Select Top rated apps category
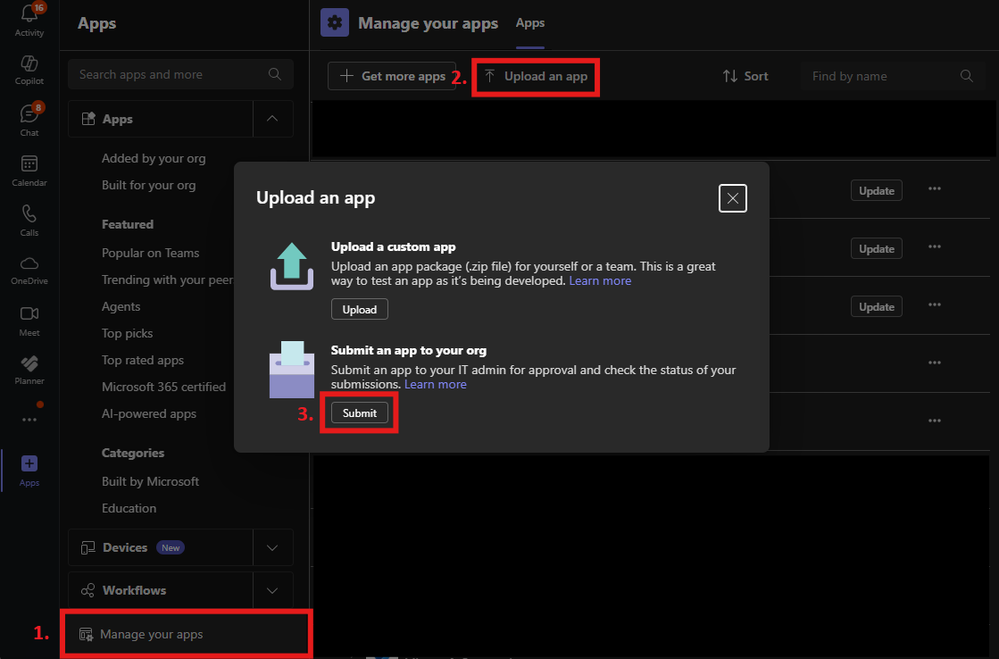 pos(143,360)
